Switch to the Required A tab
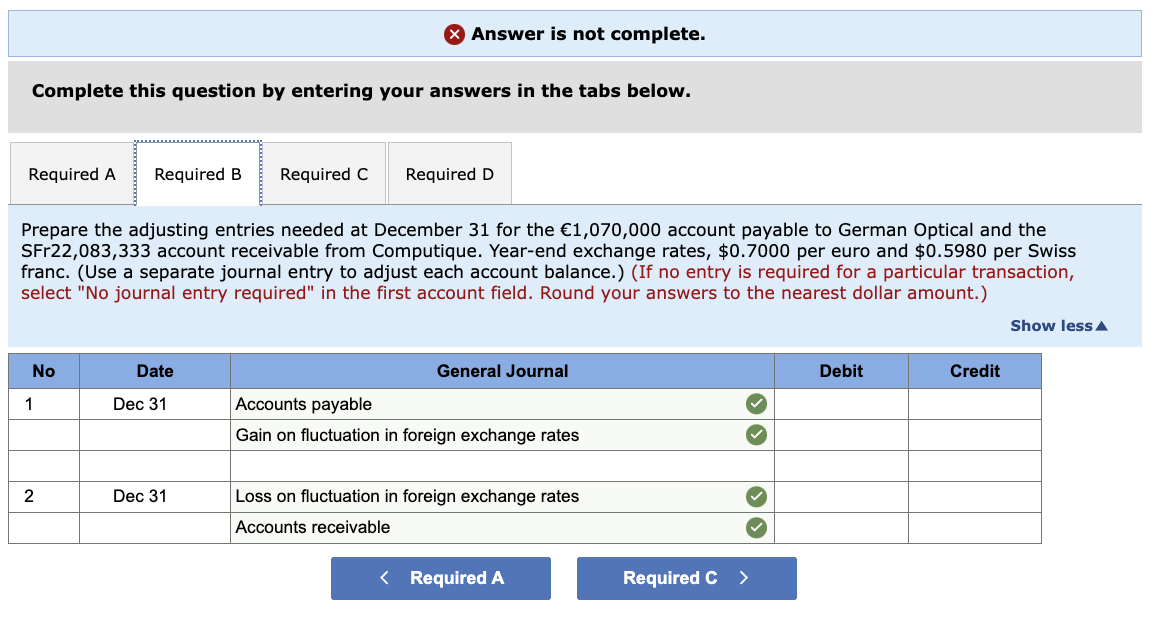 coord(71,173)
